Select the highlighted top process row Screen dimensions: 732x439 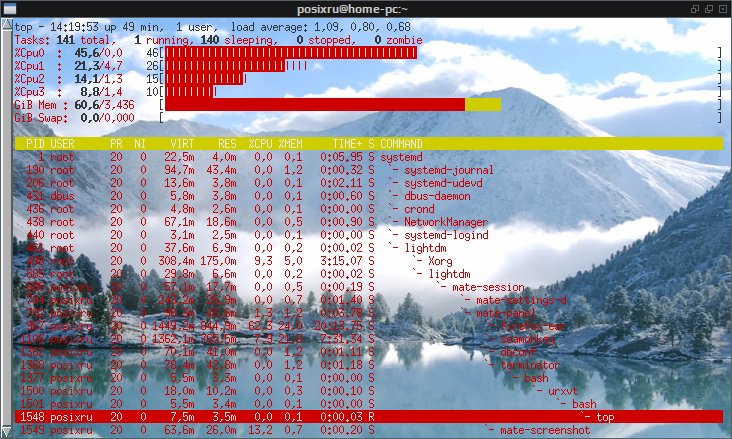[369, 417]
